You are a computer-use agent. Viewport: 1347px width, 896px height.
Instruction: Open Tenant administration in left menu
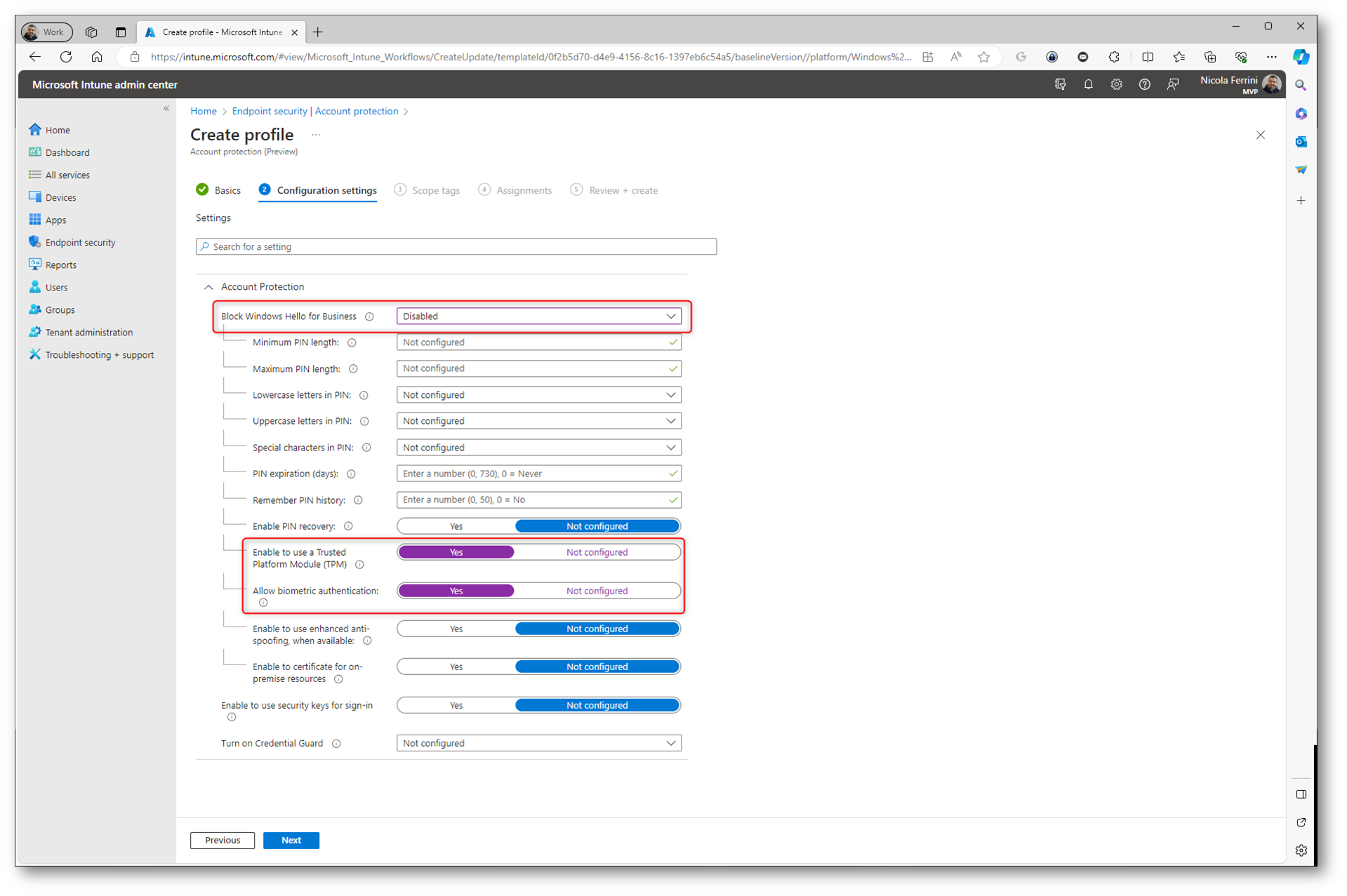(x=88, y=332)
